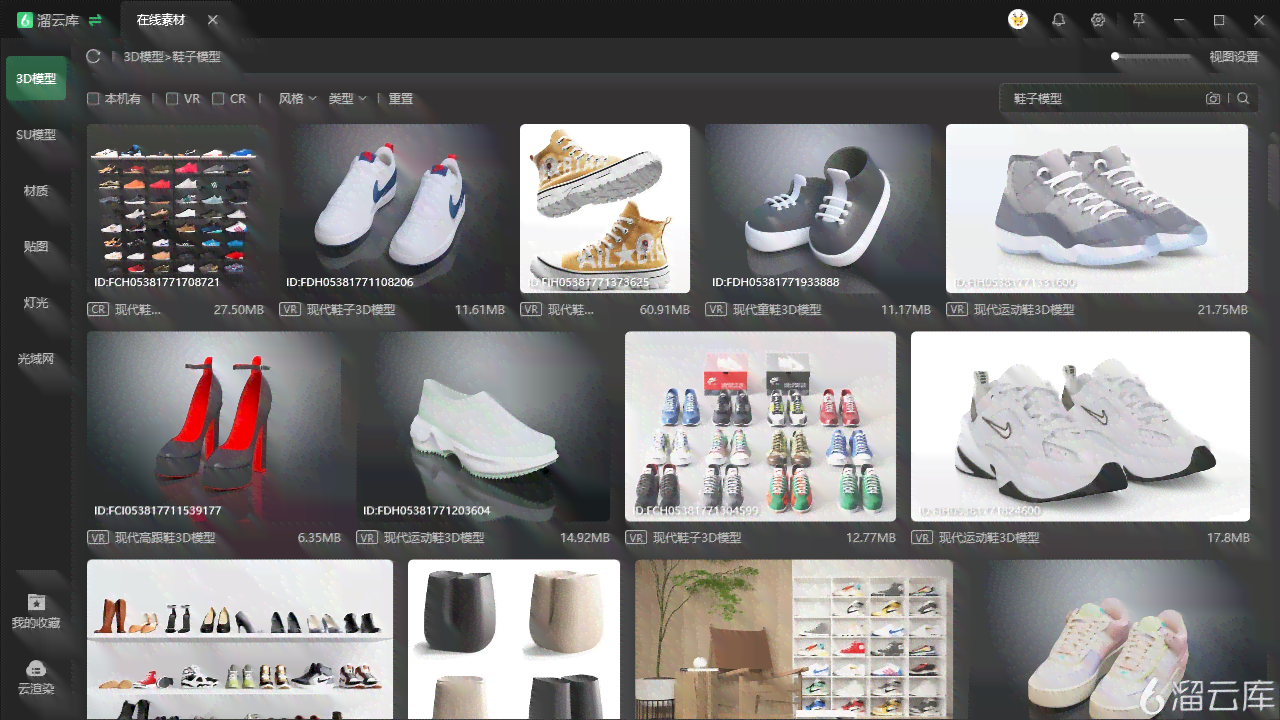Viewport: 1280px width, 720px height.
Task: Click the 现代高跟鞋3D模型 title
Action: point(165,538)
